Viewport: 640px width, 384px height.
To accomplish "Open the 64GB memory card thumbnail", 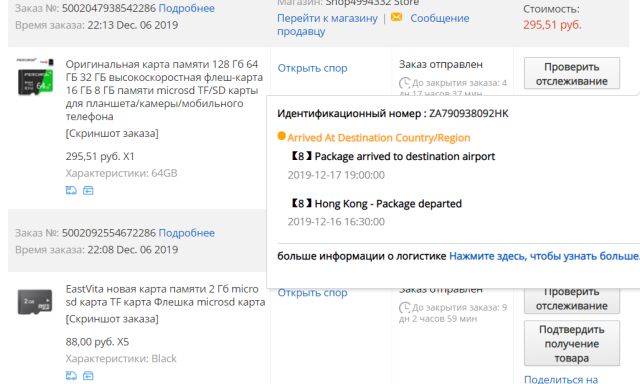I will 36,77.
